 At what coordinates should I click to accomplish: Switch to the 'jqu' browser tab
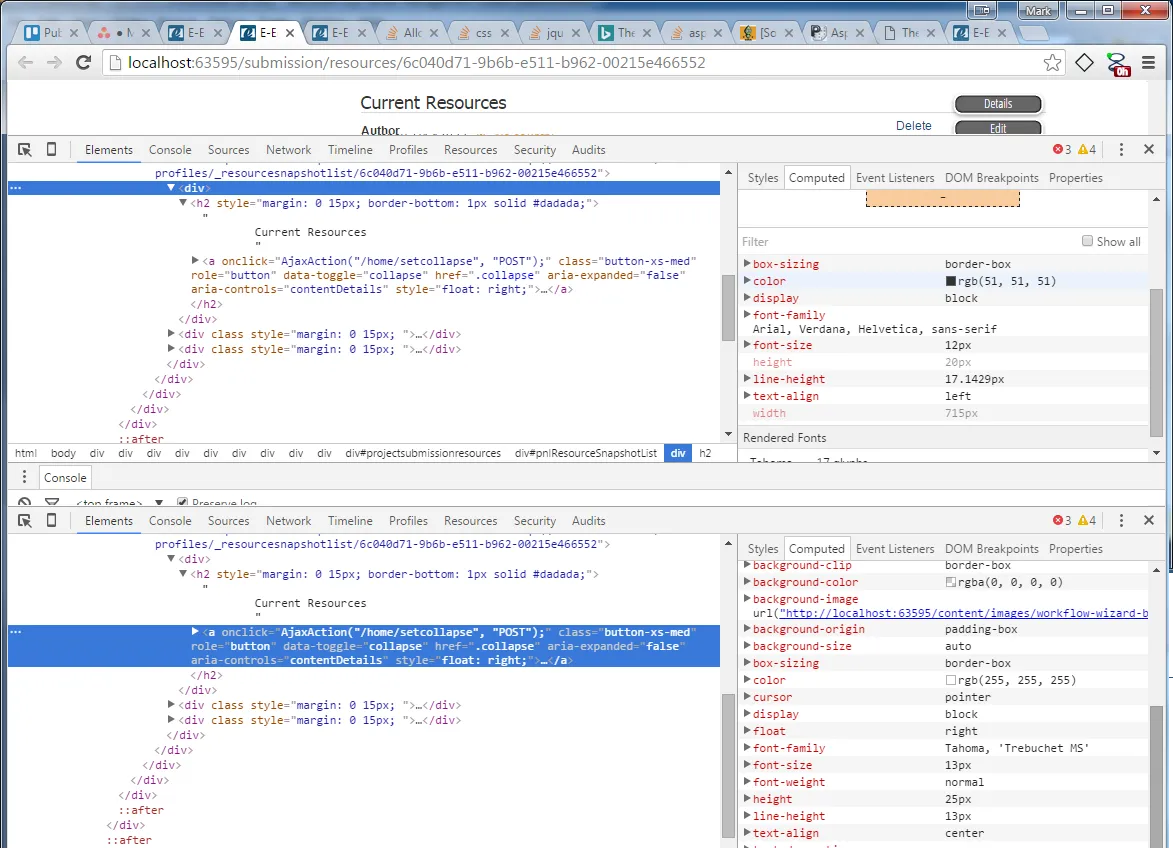click(x=551, y=33)
